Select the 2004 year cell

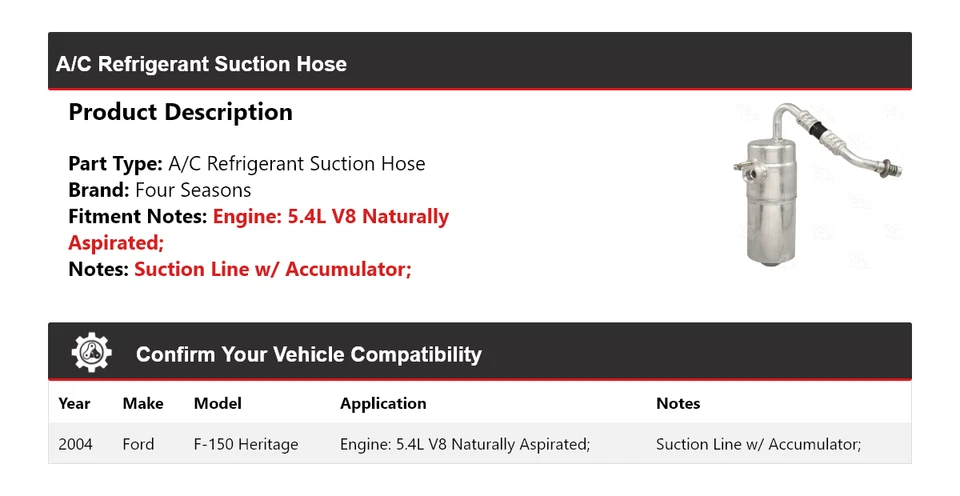pyautogui.click(x=75, y=444)
